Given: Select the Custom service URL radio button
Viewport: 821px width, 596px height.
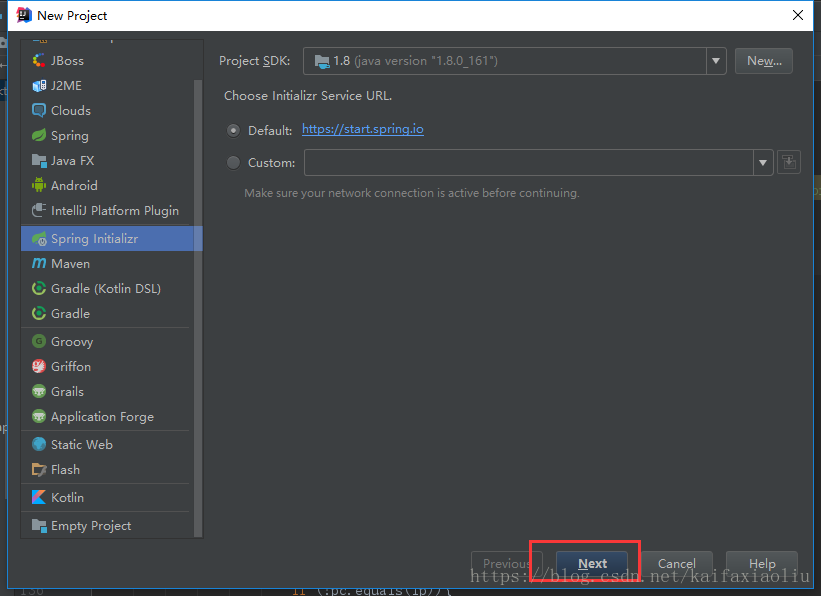Looking at the screenshot, I should point(234,163).
